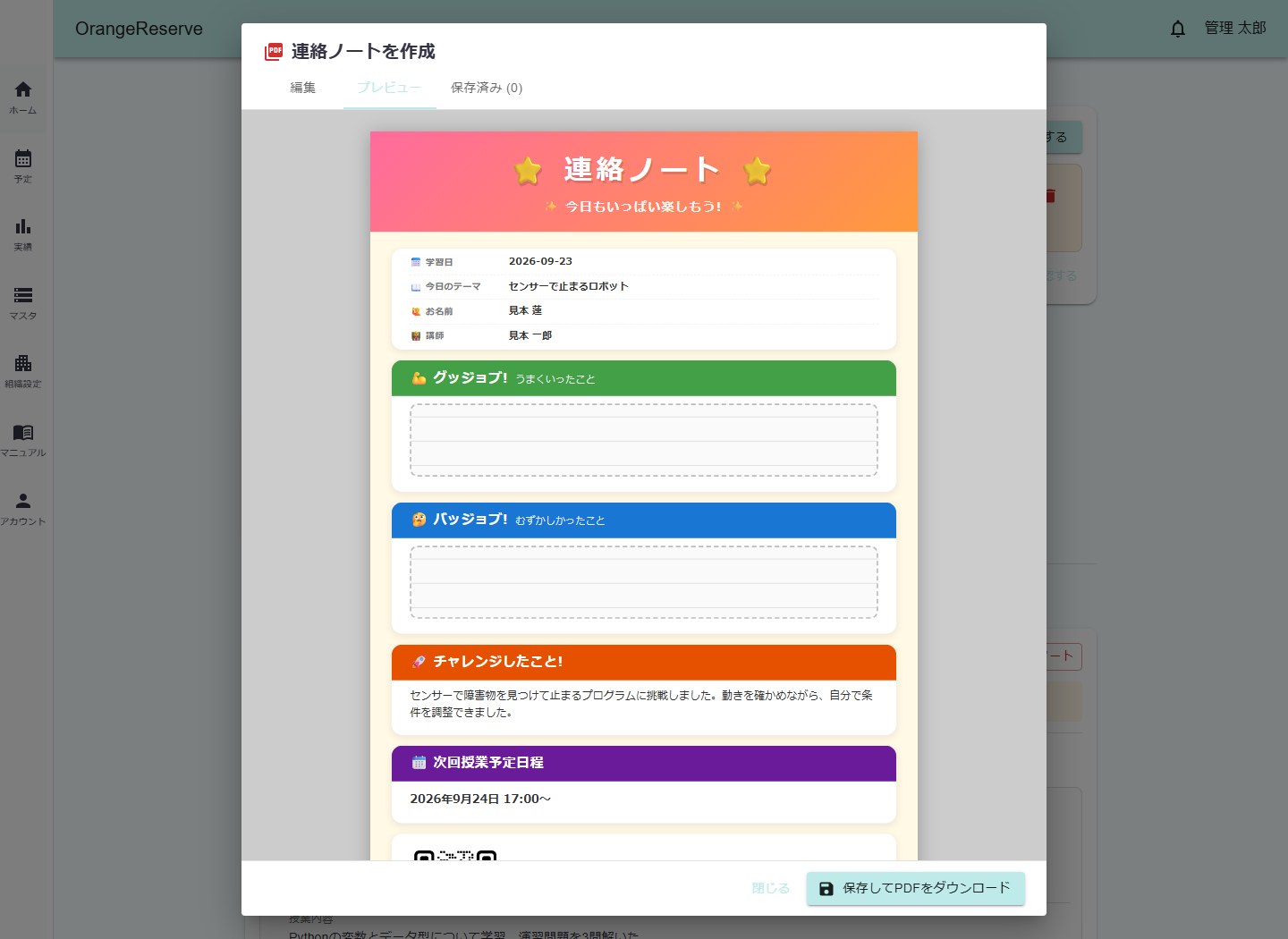Open the notifications bell
The width and height of the screenshot is (1288, 939).
(1178, 29)
